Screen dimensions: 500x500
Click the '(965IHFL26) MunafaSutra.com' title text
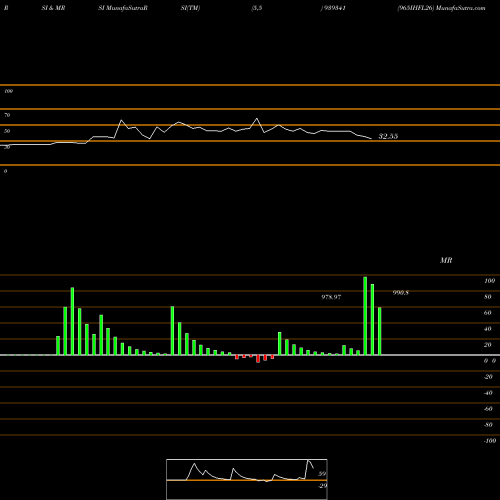tap(441, 8)
